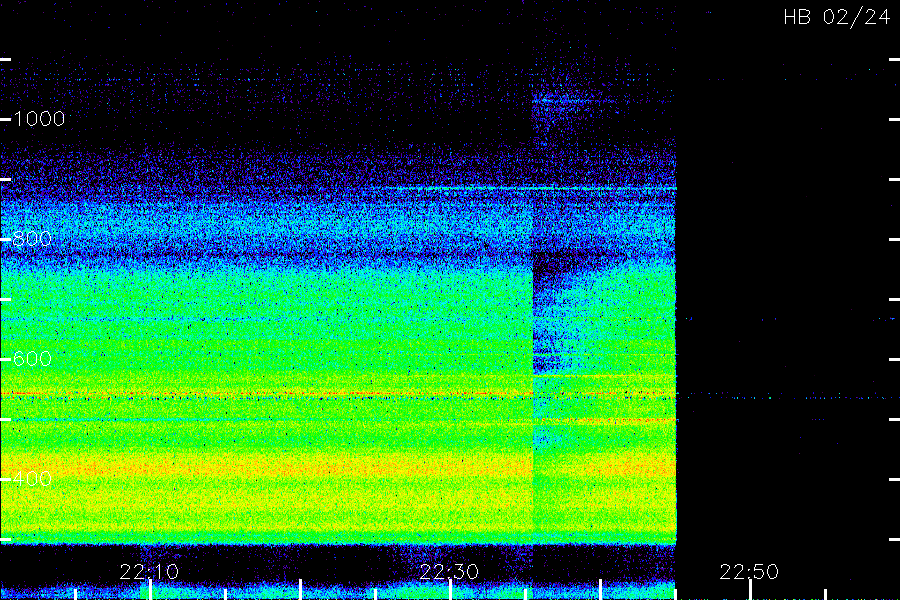Viewport: 900px width, 600px height.
Task: Click the 22:50 time label
Action: [x=749, y=571]
